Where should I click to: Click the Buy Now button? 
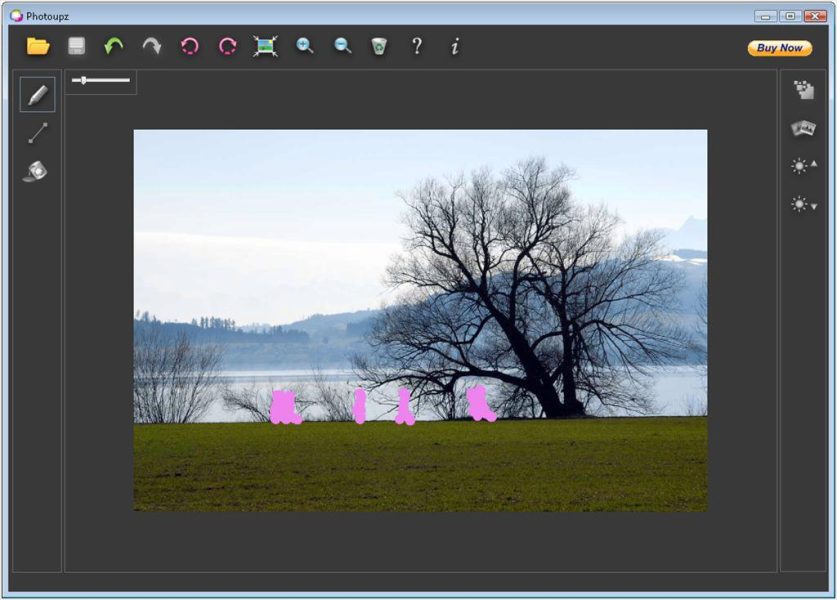[x=779, y=47]
